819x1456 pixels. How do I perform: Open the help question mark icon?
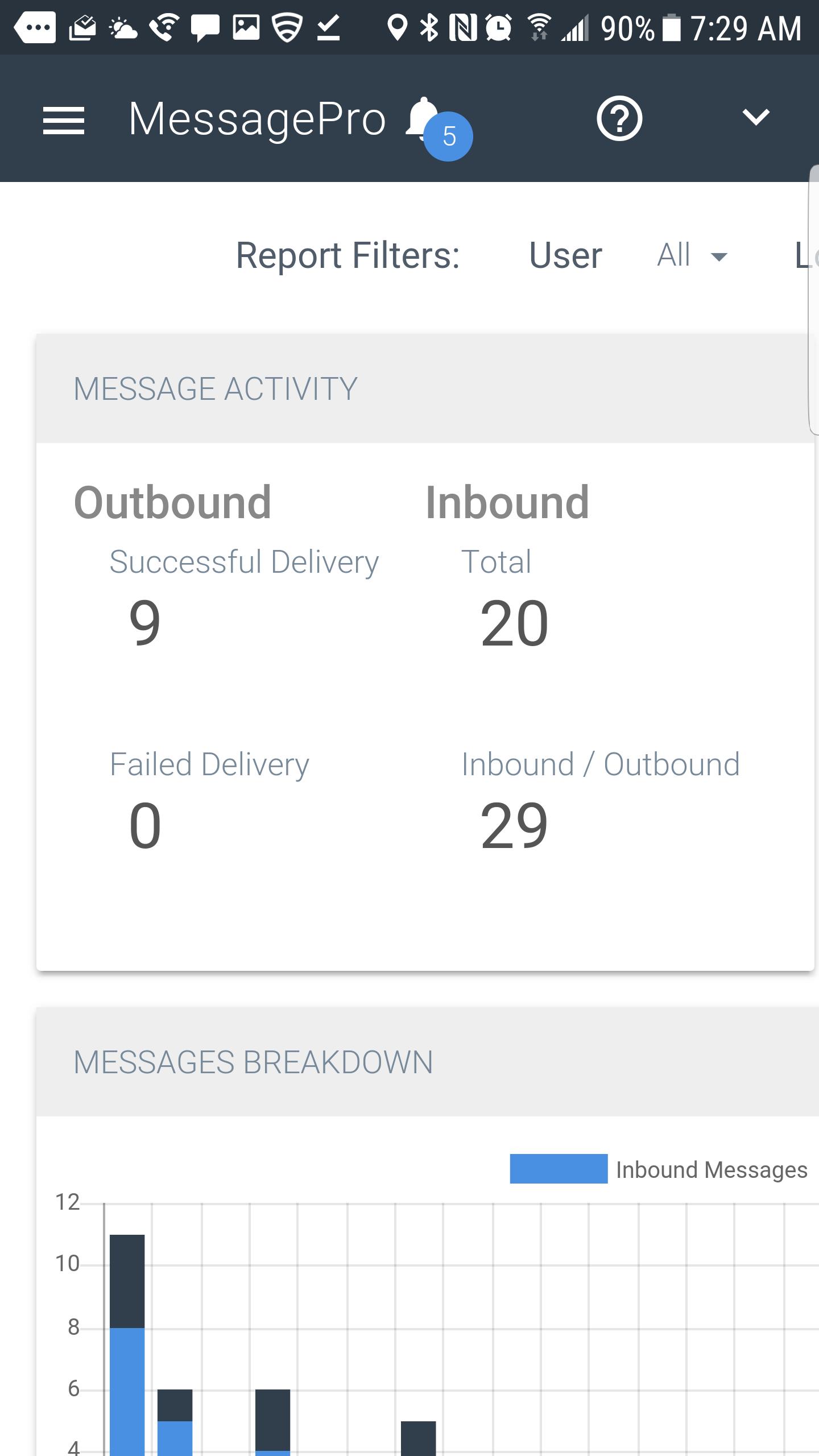[x=619, y=119]
